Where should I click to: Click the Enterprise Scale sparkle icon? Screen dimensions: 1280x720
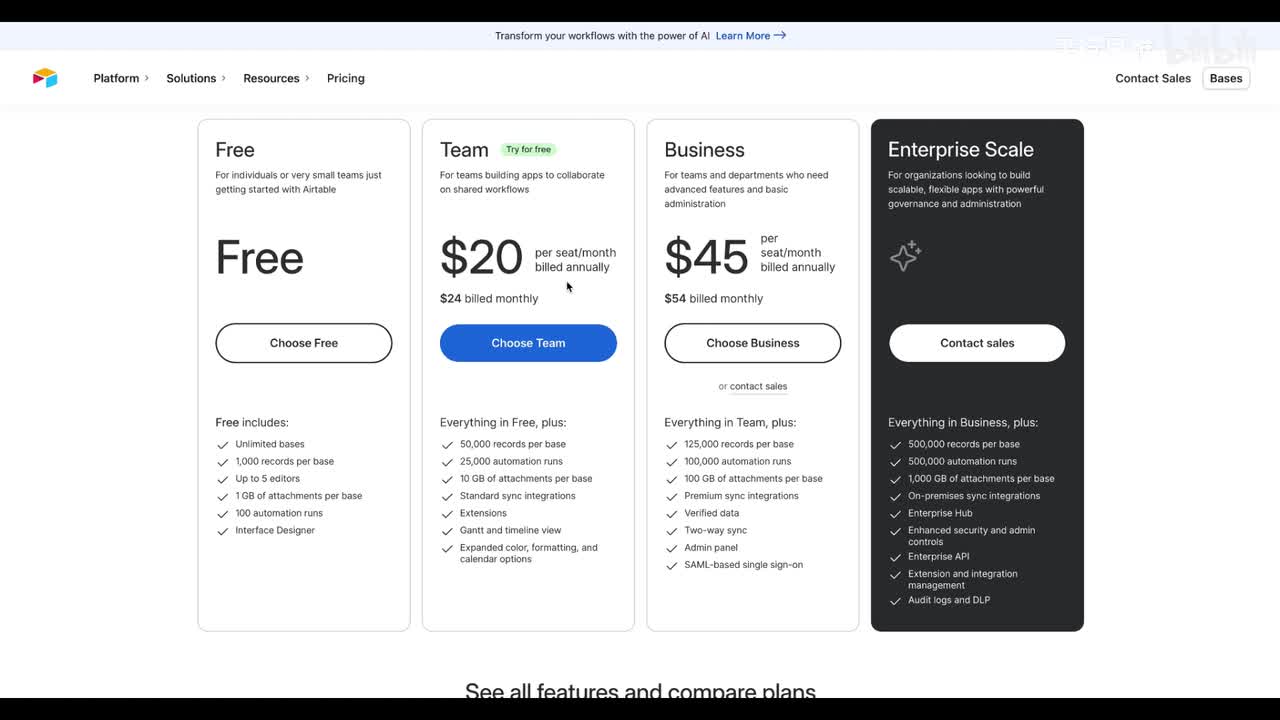click(905, 256)
